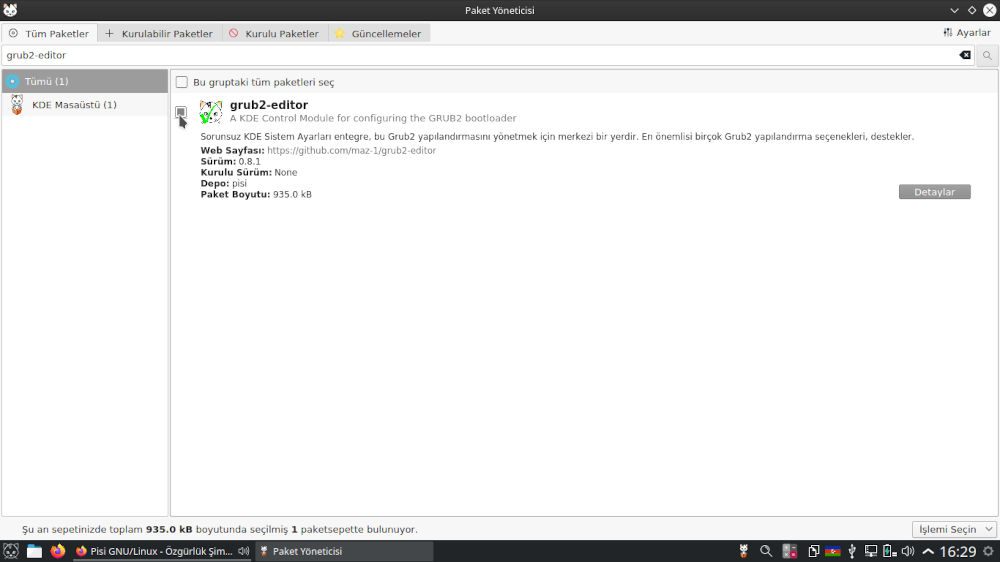Click the Sürüm 0.8.1 text

point(230,161)
